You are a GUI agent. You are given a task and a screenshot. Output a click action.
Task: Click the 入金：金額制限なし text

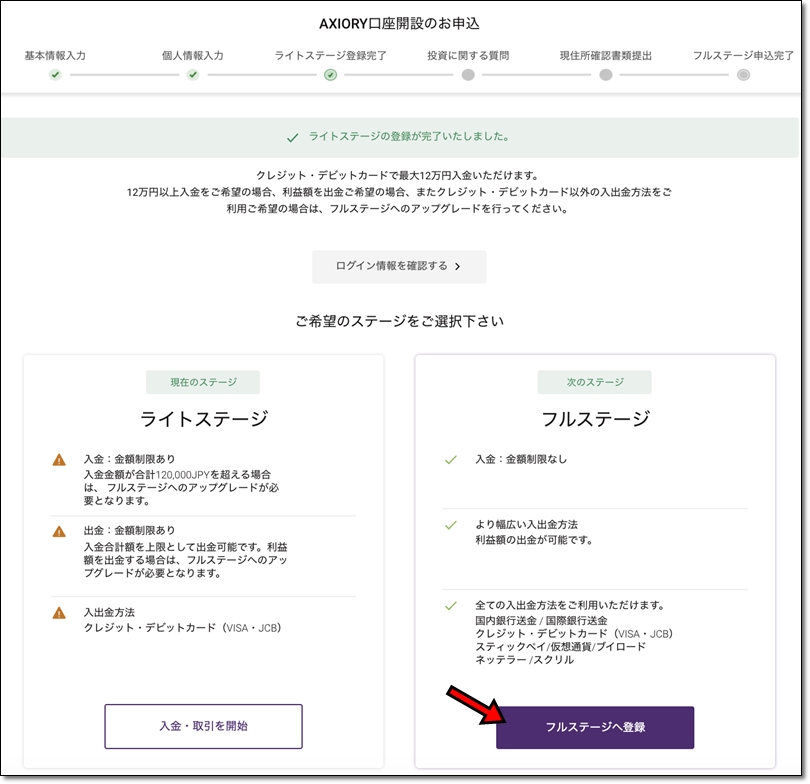click(x=521, y=459)
